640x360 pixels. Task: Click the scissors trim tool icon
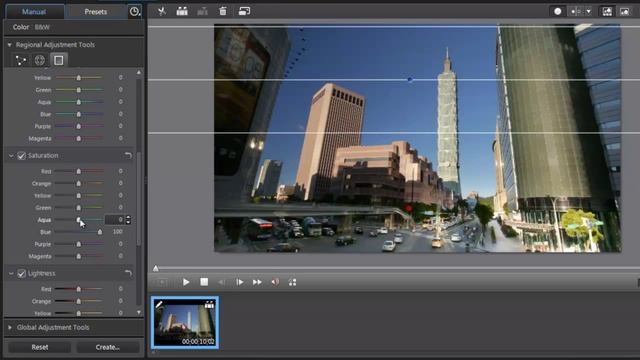tap(162, 11)
